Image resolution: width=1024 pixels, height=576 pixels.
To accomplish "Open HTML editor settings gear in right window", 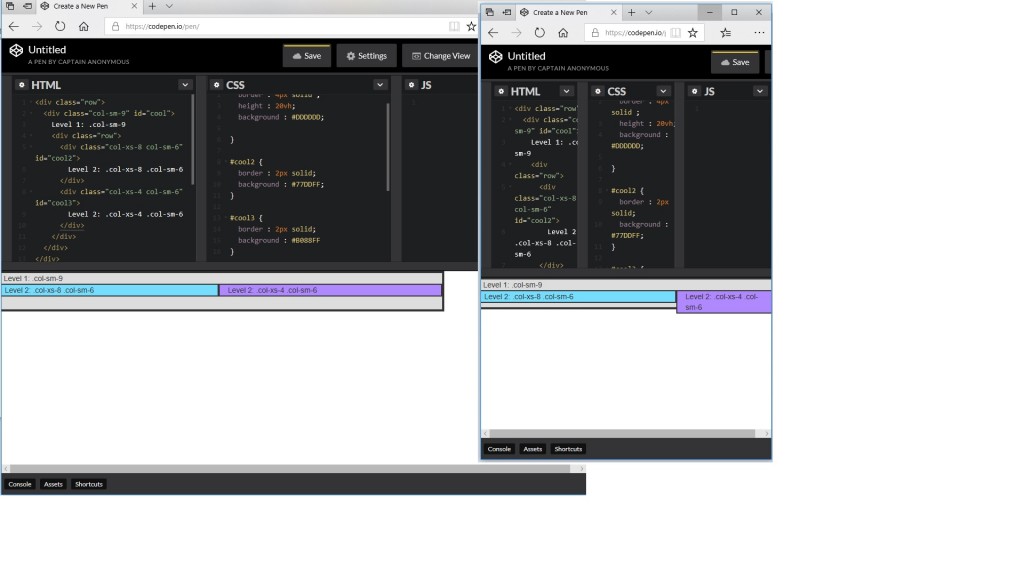I will click(x=501, y=91).
